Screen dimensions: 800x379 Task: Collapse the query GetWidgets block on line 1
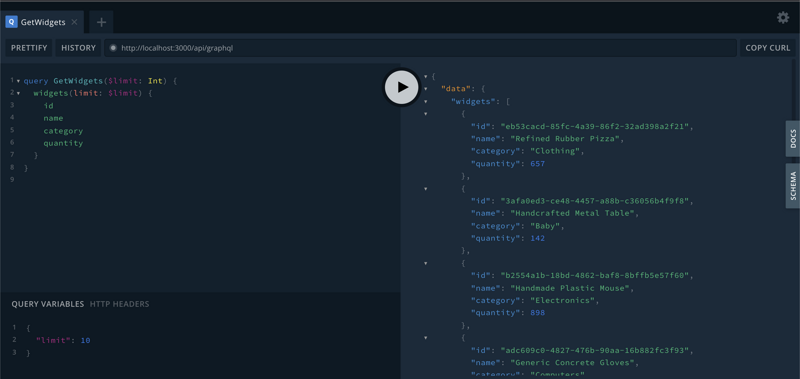click(x=18, y=81)
